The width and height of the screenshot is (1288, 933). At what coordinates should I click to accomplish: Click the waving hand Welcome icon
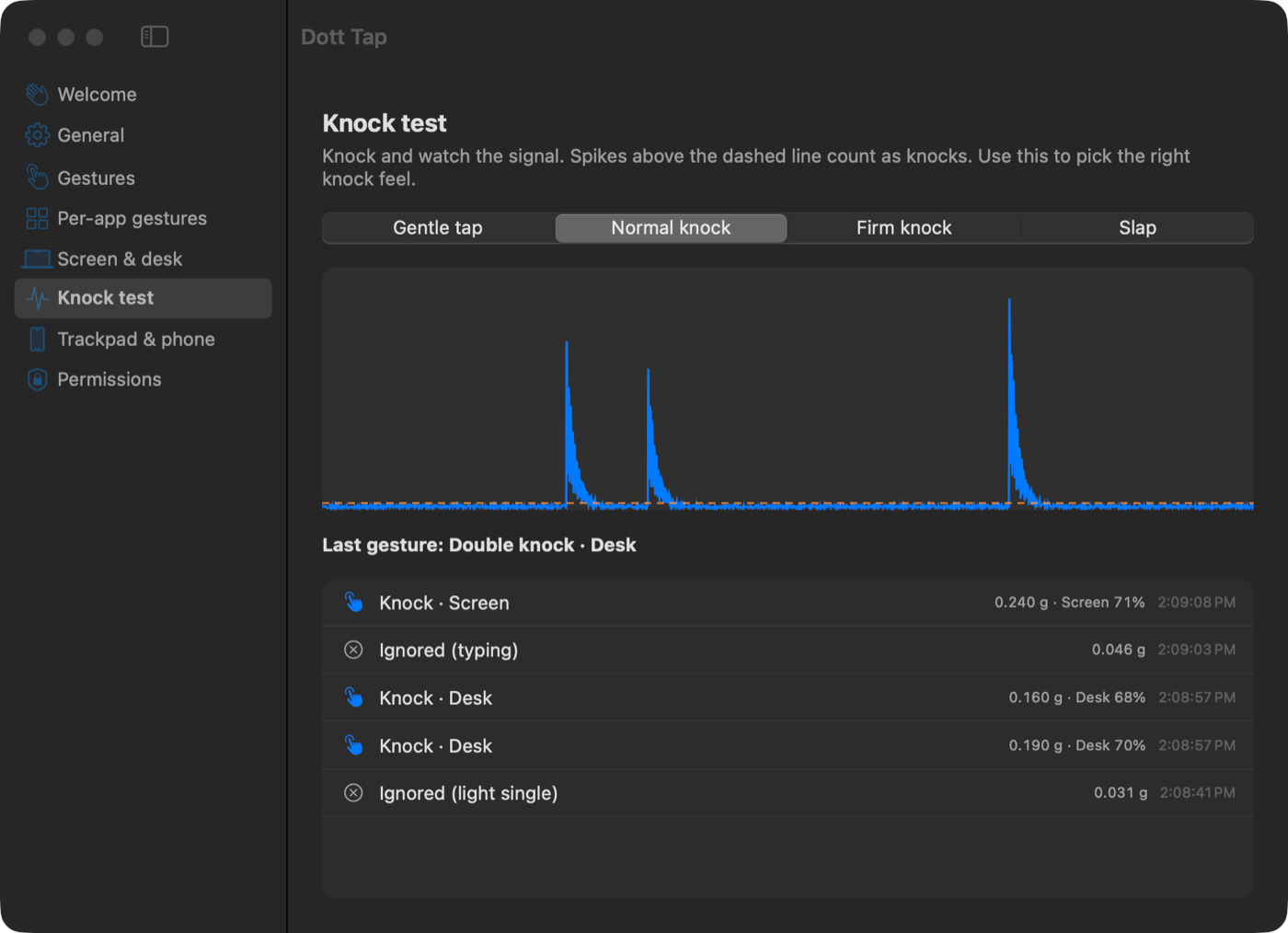click(x=37, y=95)
